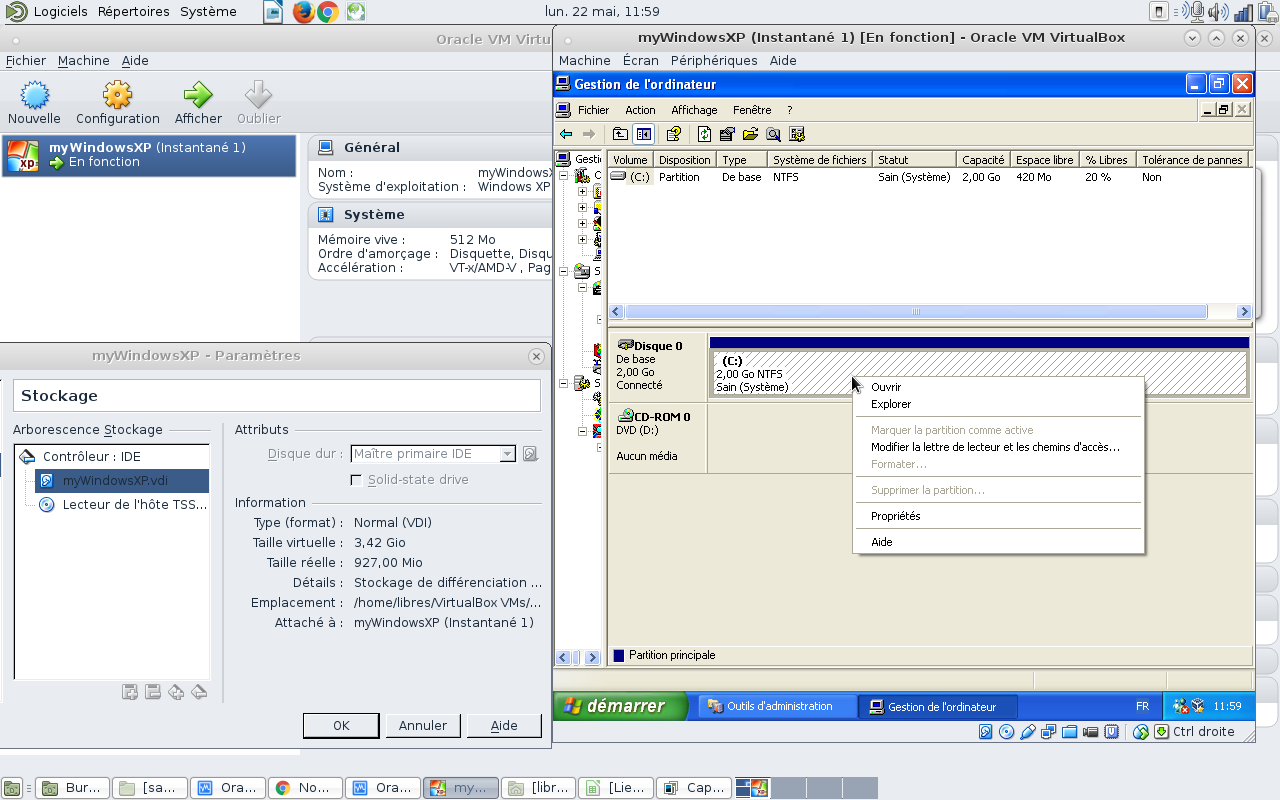Launch Firefox from the top panel
The width and height of the screenshot is (1280, 800).
(x=303, y=12)
